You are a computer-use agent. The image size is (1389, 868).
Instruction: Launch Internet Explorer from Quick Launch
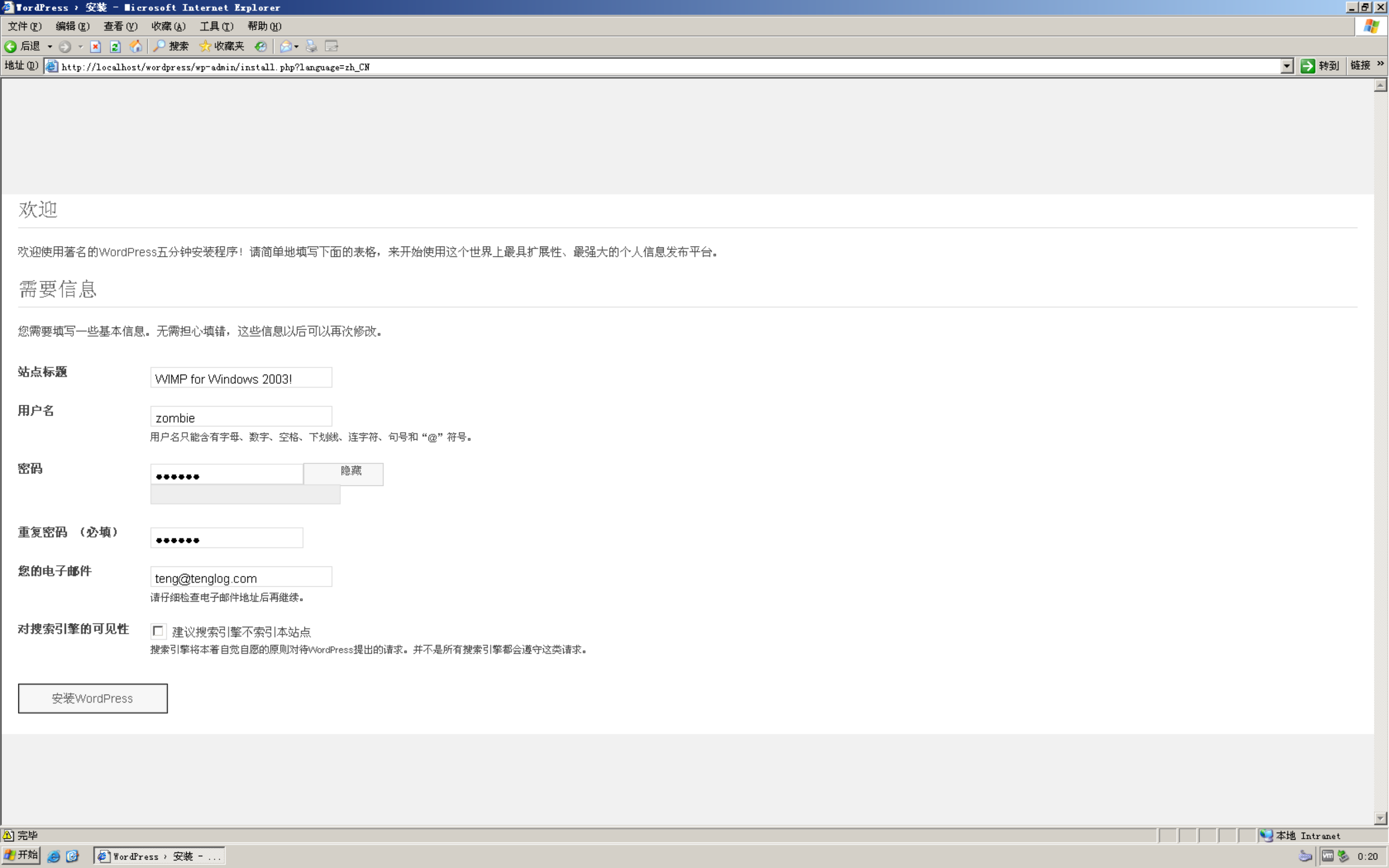click(53, 857)
